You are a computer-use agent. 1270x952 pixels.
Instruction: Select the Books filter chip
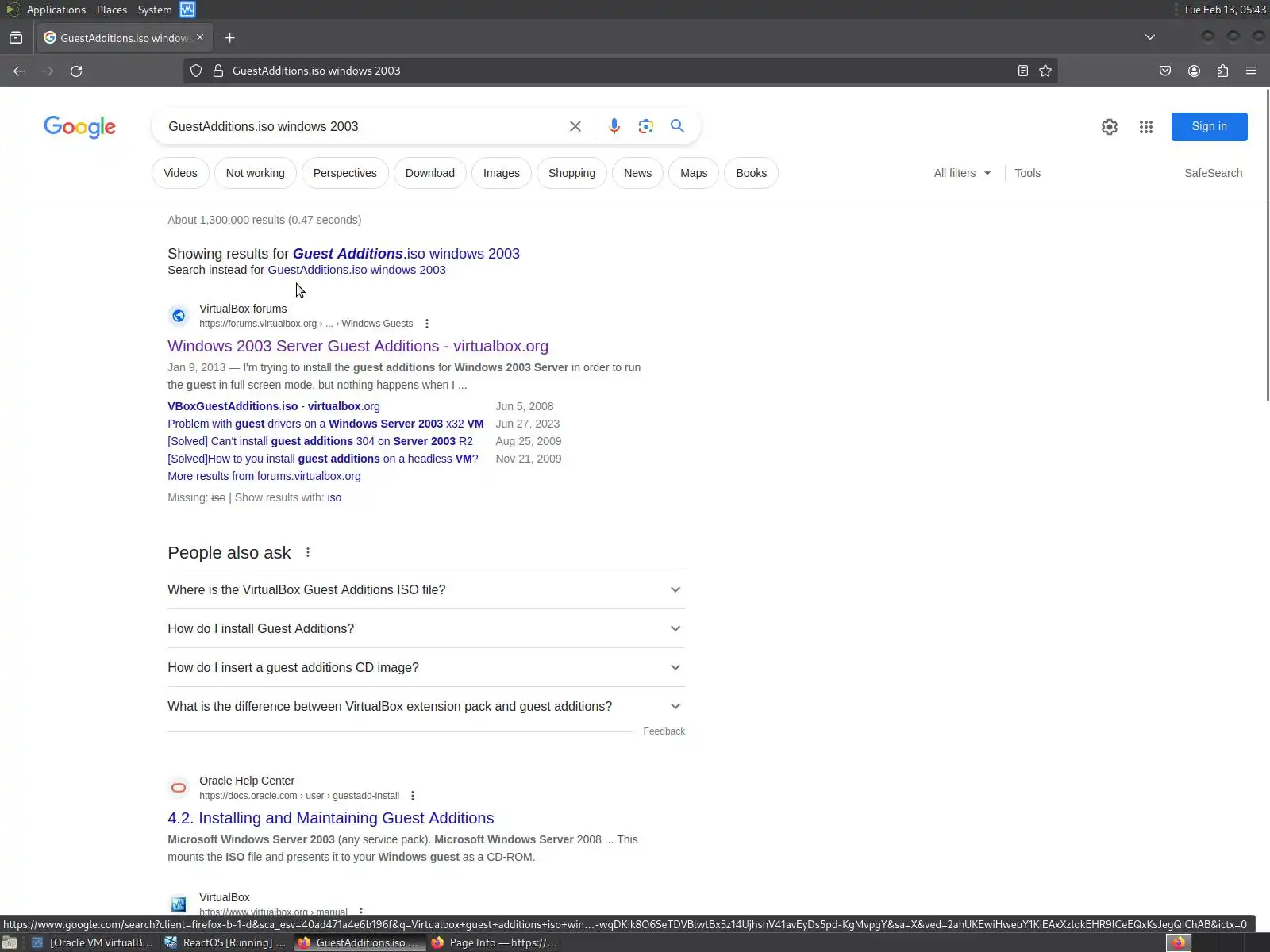(751, 173)
